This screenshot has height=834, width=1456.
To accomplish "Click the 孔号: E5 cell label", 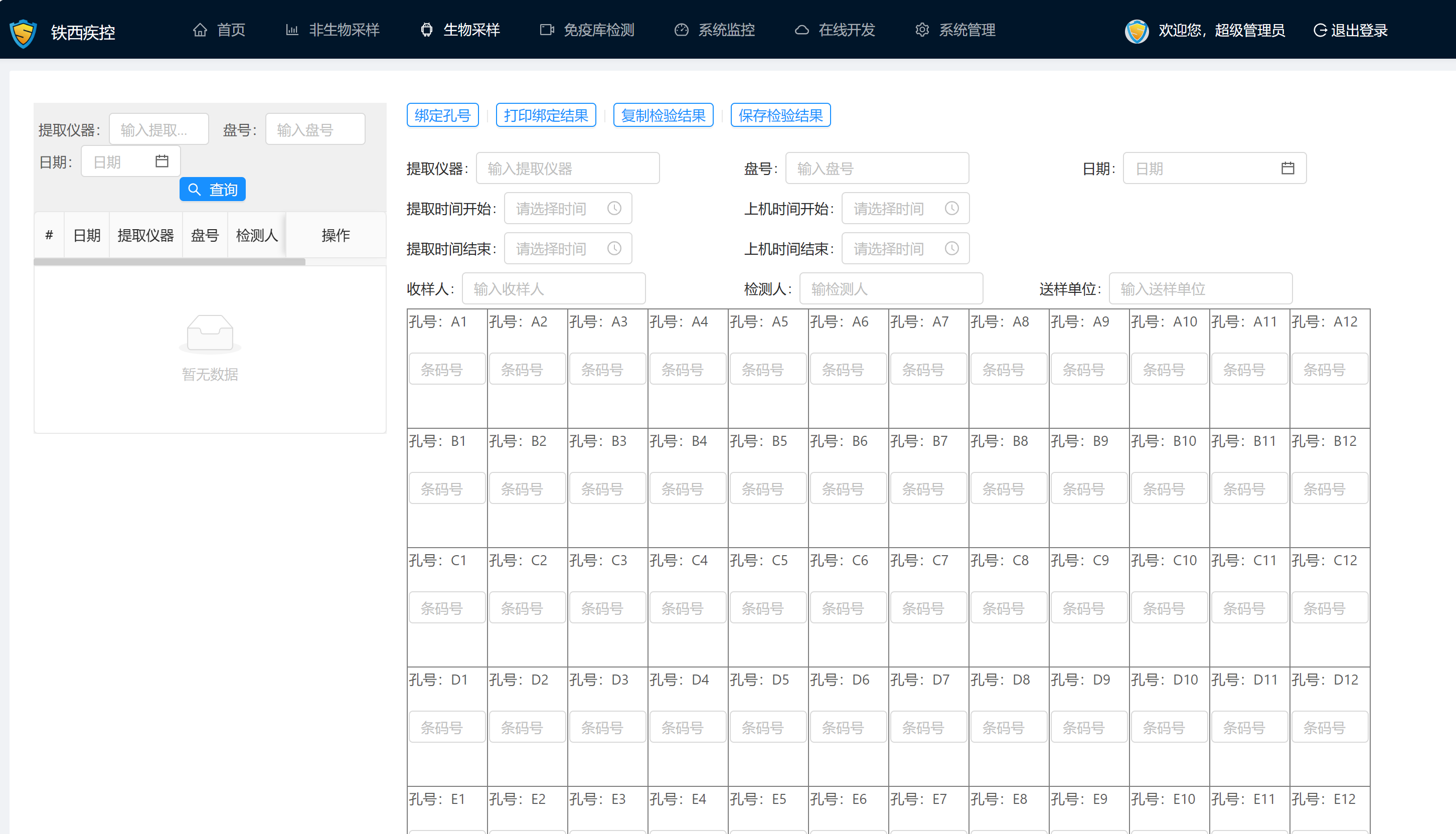I will 758,798.
